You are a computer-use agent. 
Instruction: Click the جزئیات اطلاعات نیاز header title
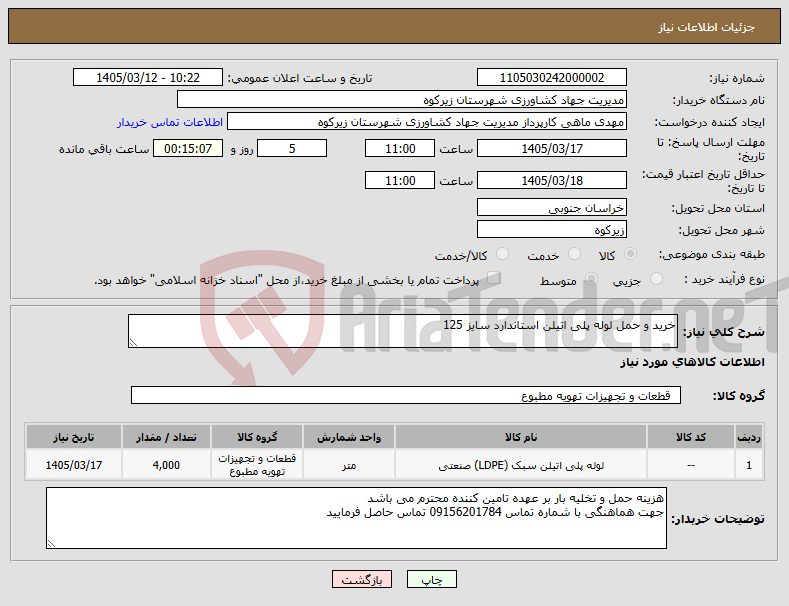click(x=706, y=27)
